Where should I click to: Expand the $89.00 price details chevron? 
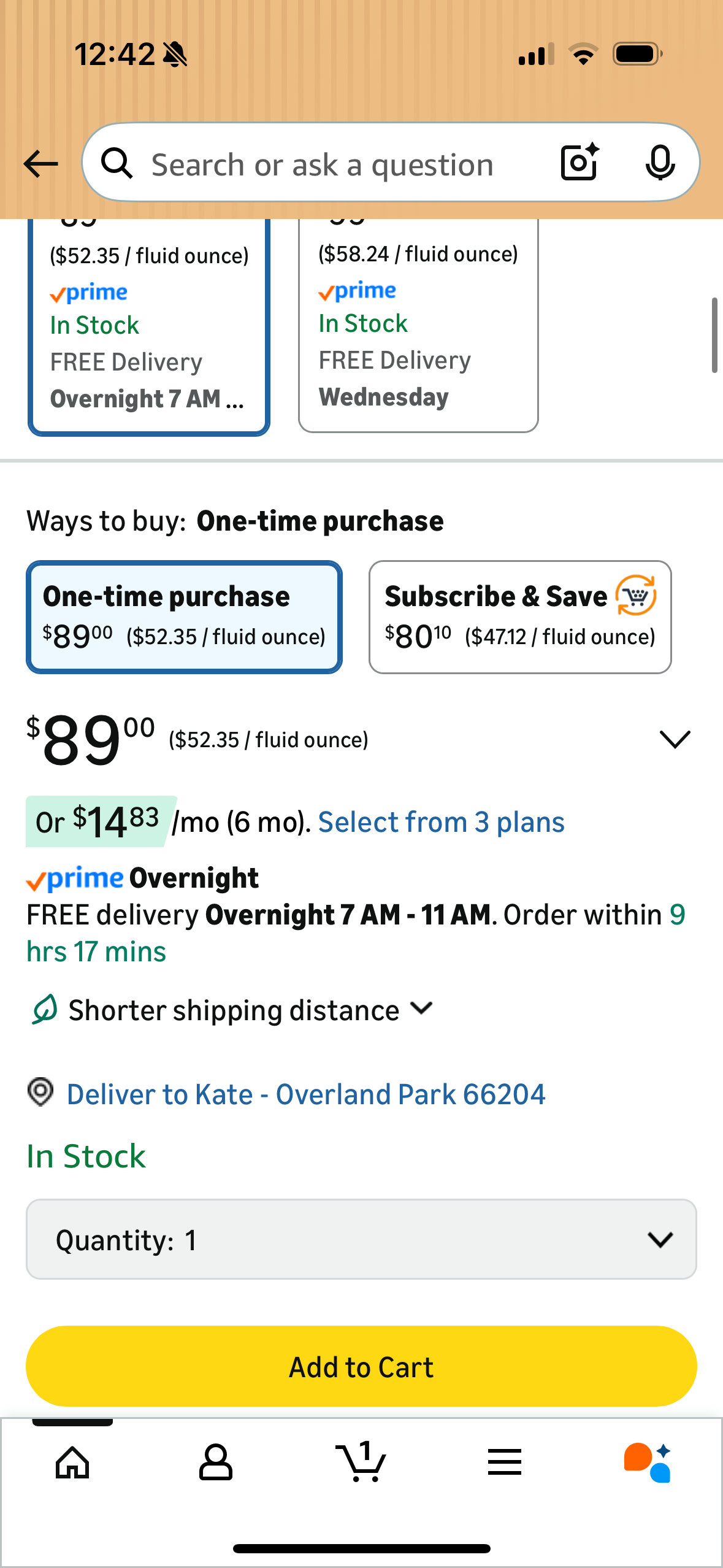click(x=675, y=739)
